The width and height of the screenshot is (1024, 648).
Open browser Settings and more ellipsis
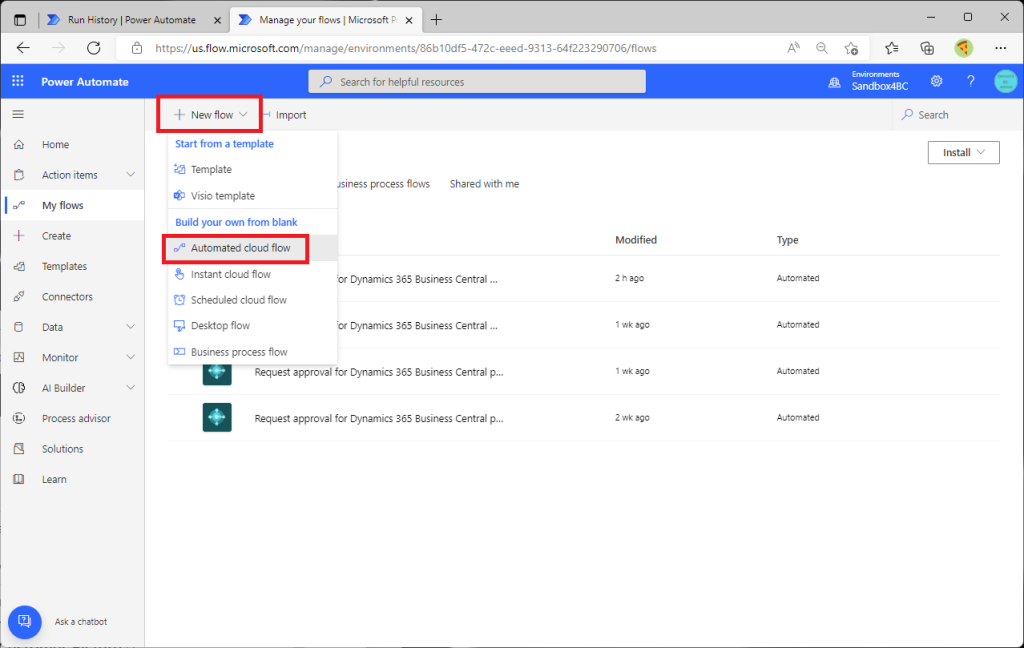point(1000,48)
